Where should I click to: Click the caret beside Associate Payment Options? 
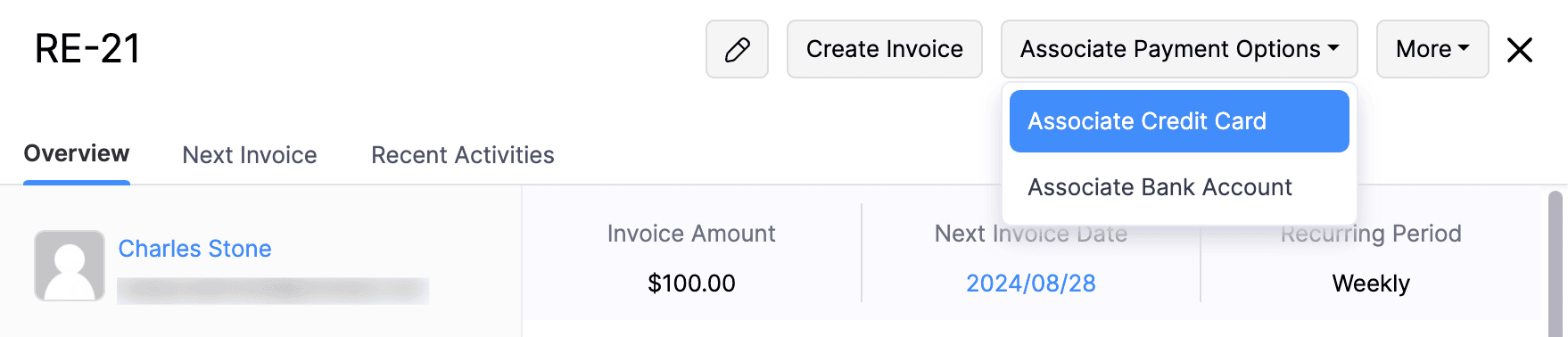pyautogui.click(x=1333, y=49)
